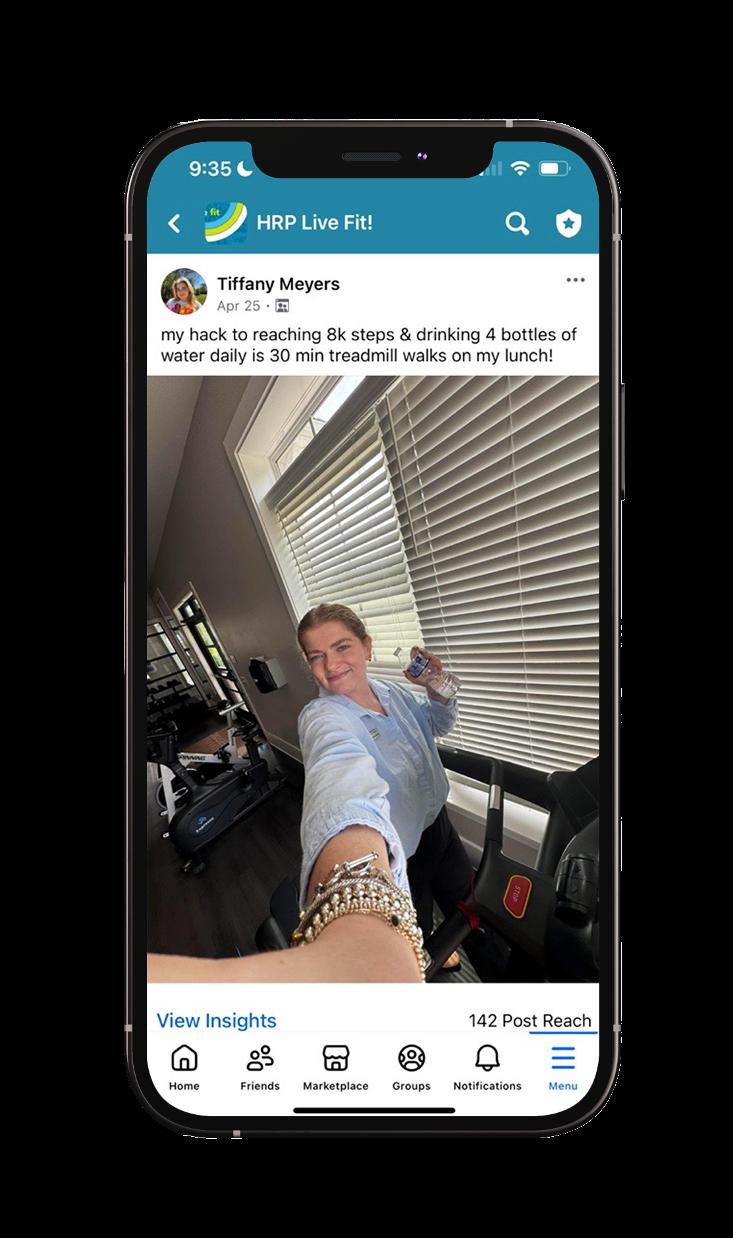Tap the 142 Post Reach text
This screenshot has width=733, height=1238.
(530, 1020)
